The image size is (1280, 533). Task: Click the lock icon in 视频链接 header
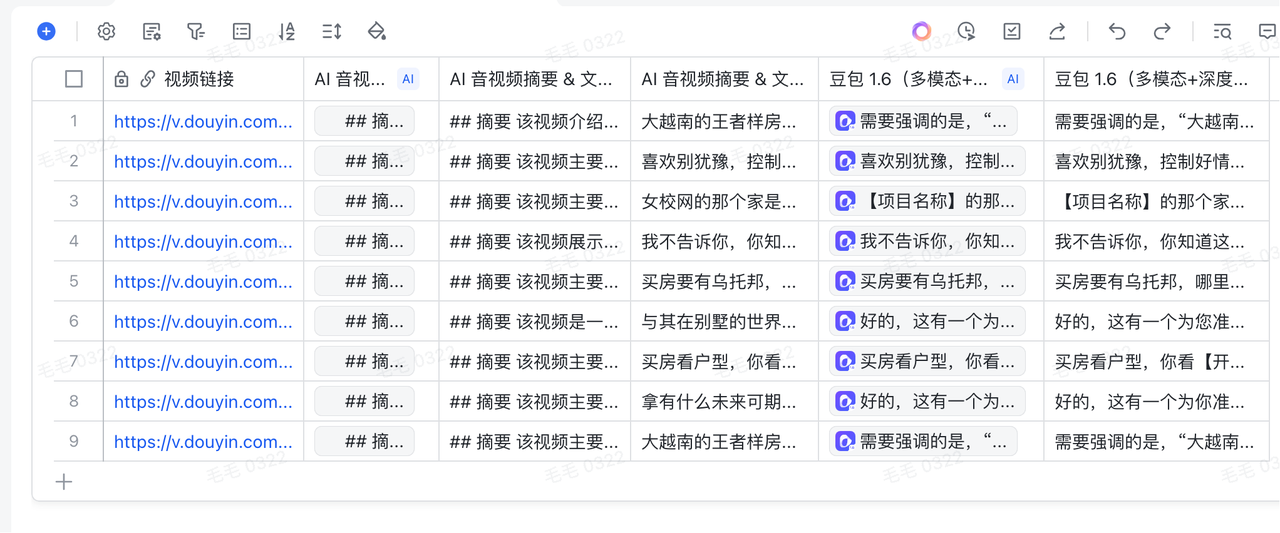(x=122, y=79)
